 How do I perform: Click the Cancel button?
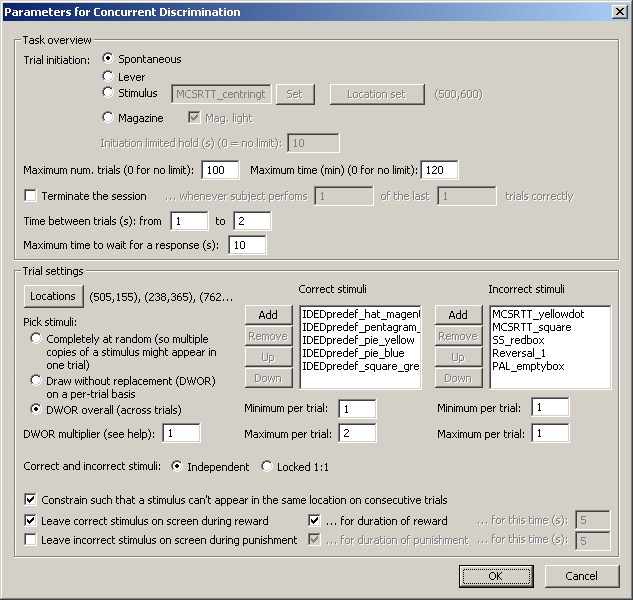(x=581, y=576)
